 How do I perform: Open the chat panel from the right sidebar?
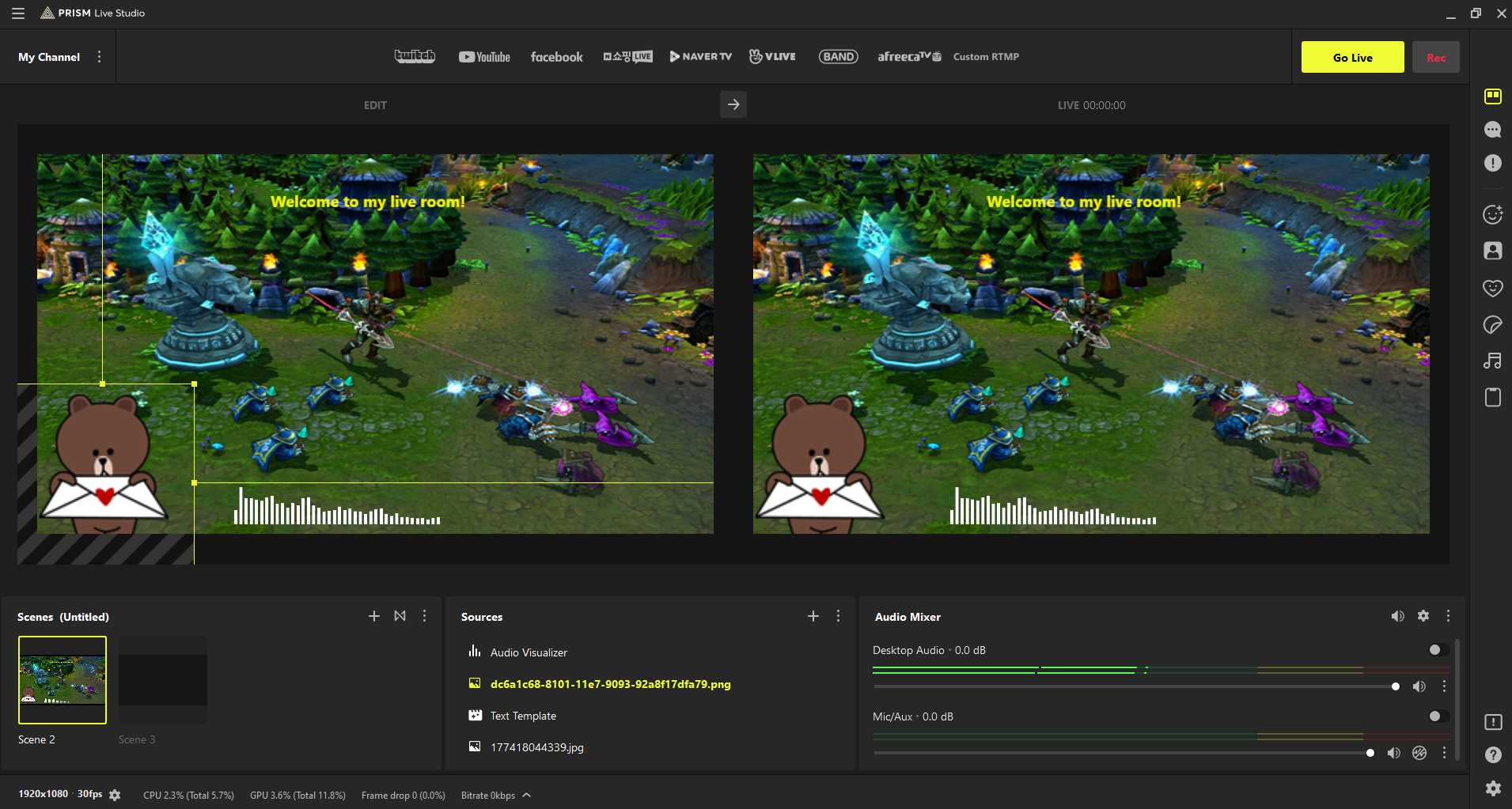tap(1493, 129)
